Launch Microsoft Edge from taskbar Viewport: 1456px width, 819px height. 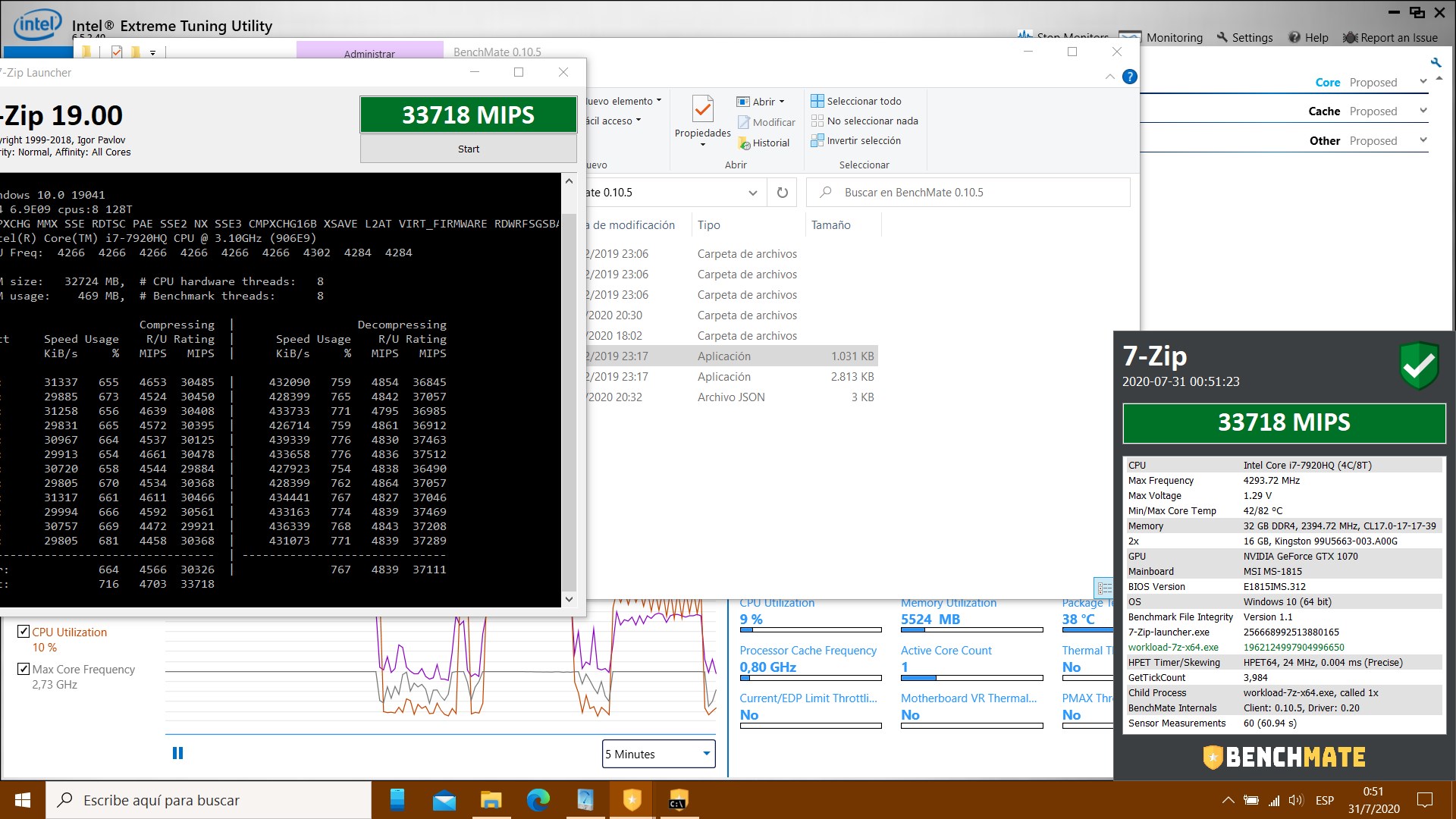[538, 800]
